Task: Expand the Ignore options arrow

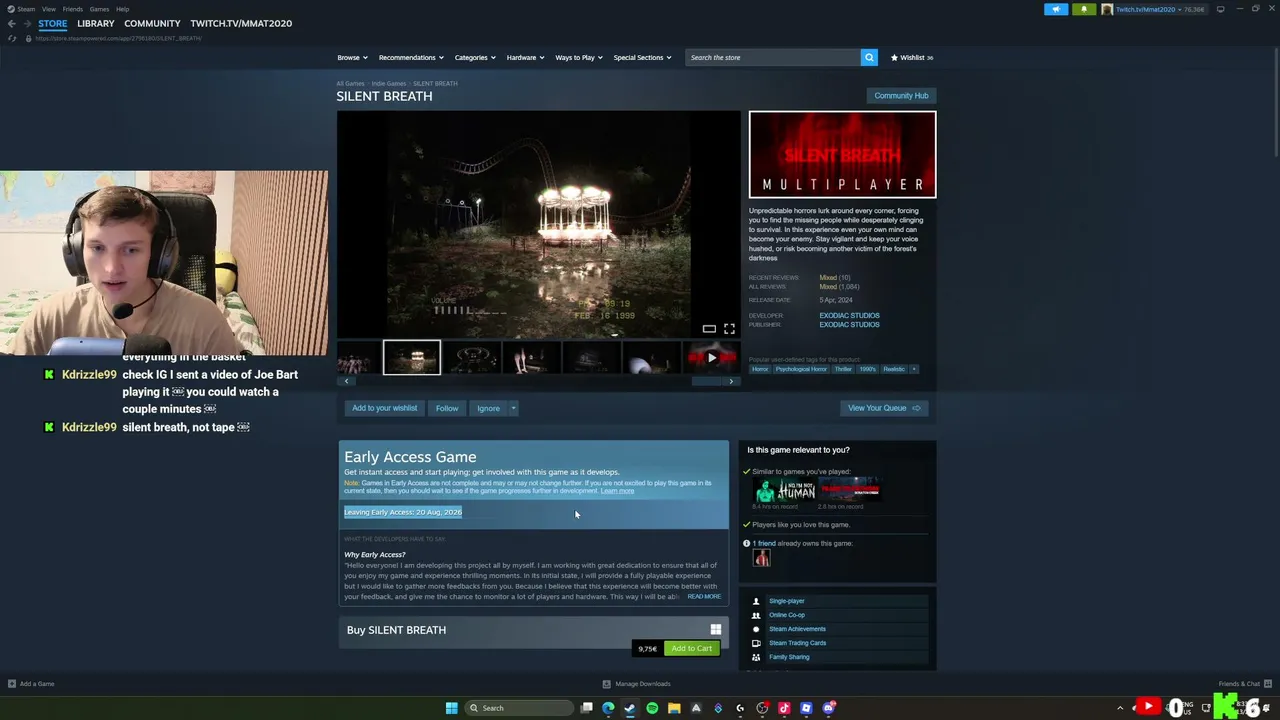Action: (513, 408)
